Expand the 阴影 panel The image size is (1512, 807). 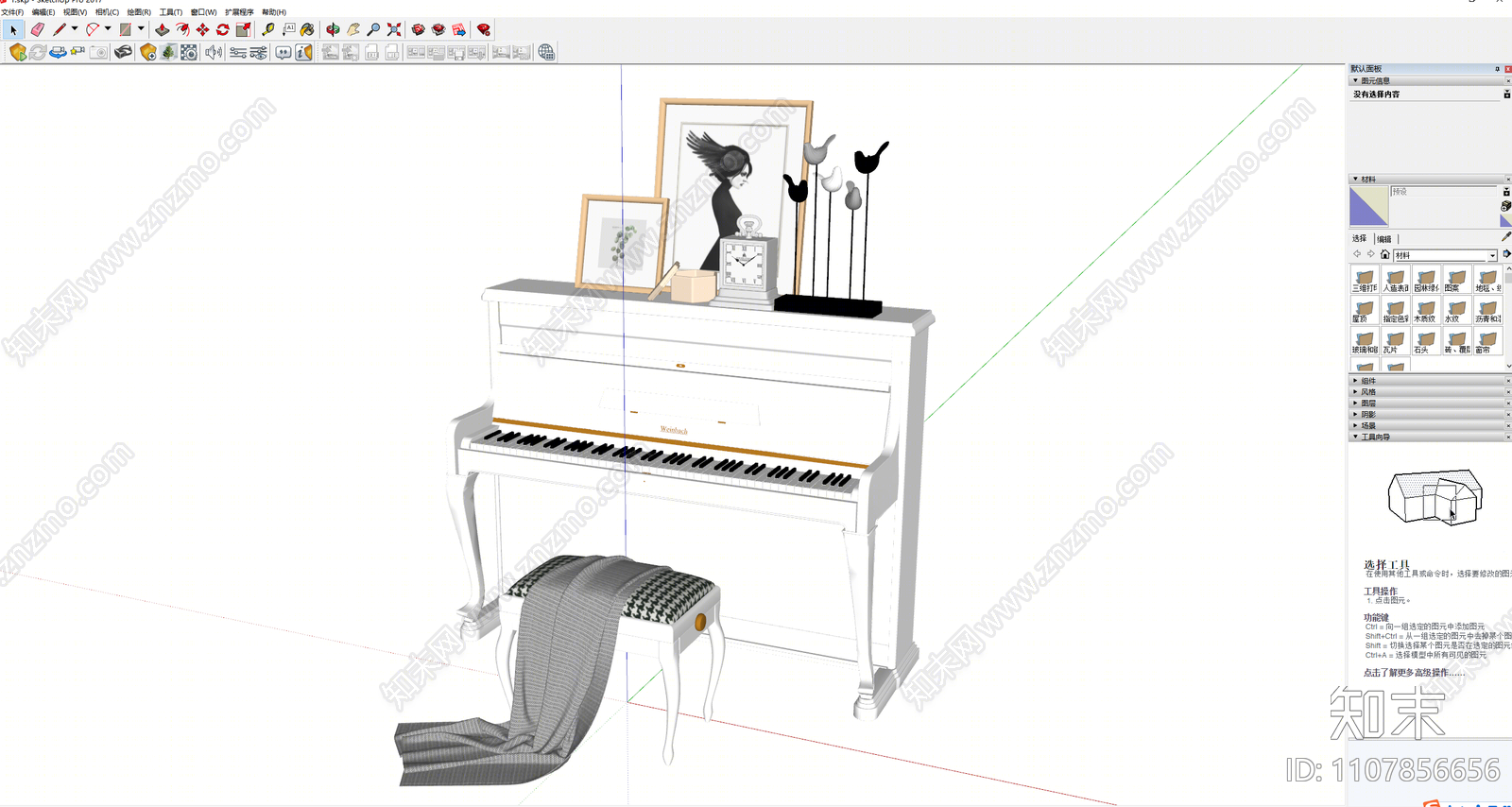[x=1429, y=415]
